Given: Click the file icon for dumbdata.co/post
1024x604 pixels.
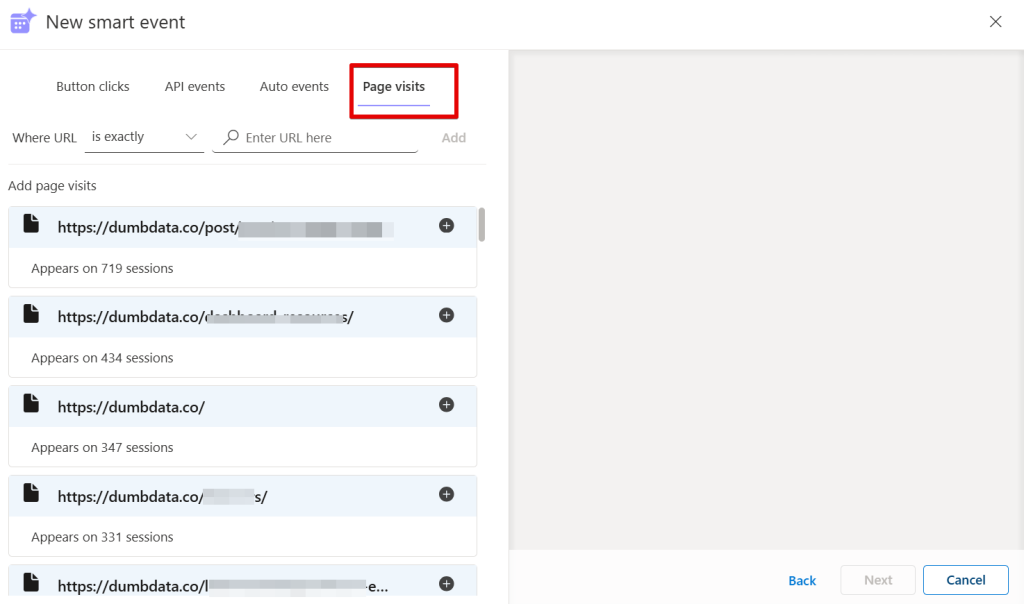Looking at the screenshot, I should pyautogui.click(x=31, y=223).
